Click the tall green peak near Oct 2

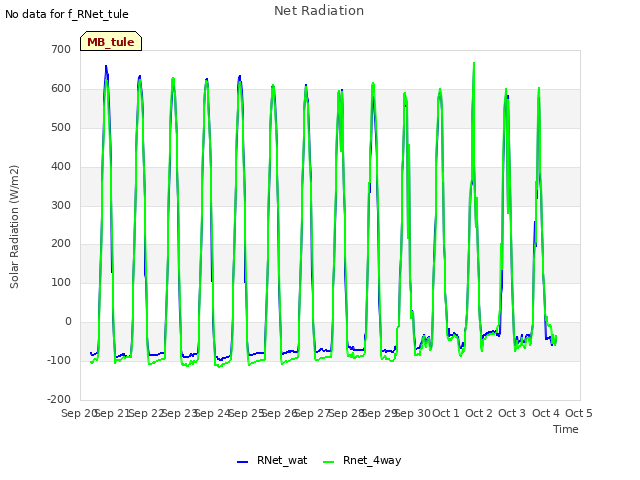click(474, 64)
